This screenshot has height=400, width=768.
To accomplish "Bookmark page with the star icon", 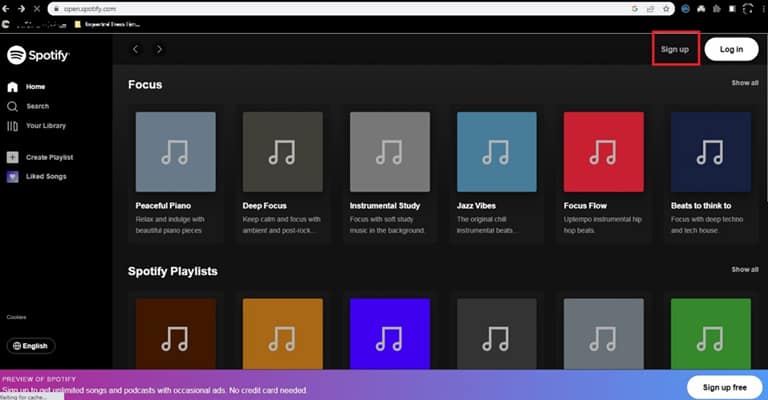I will coord(666,9).
